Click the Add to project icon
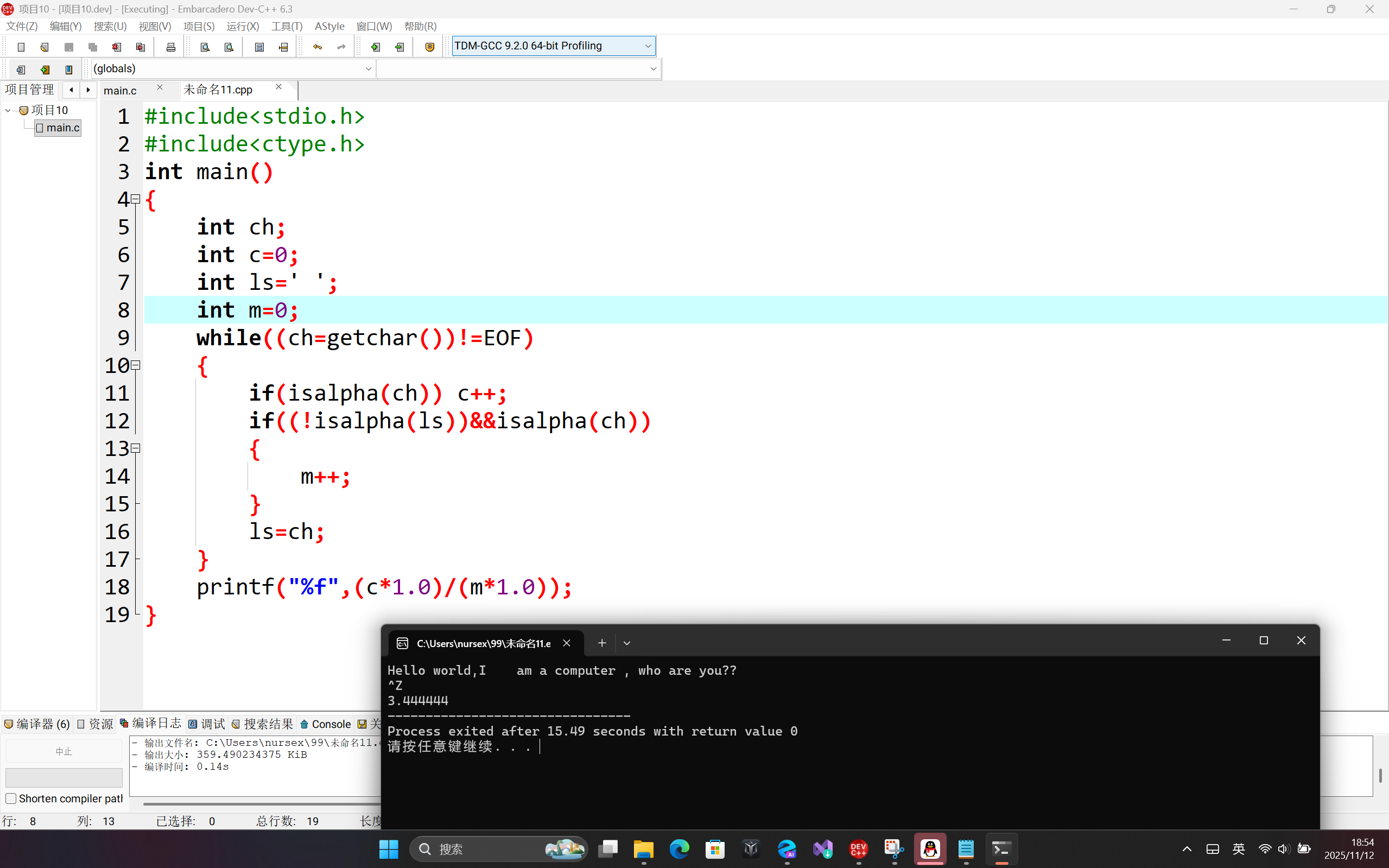 click(376, 47)
